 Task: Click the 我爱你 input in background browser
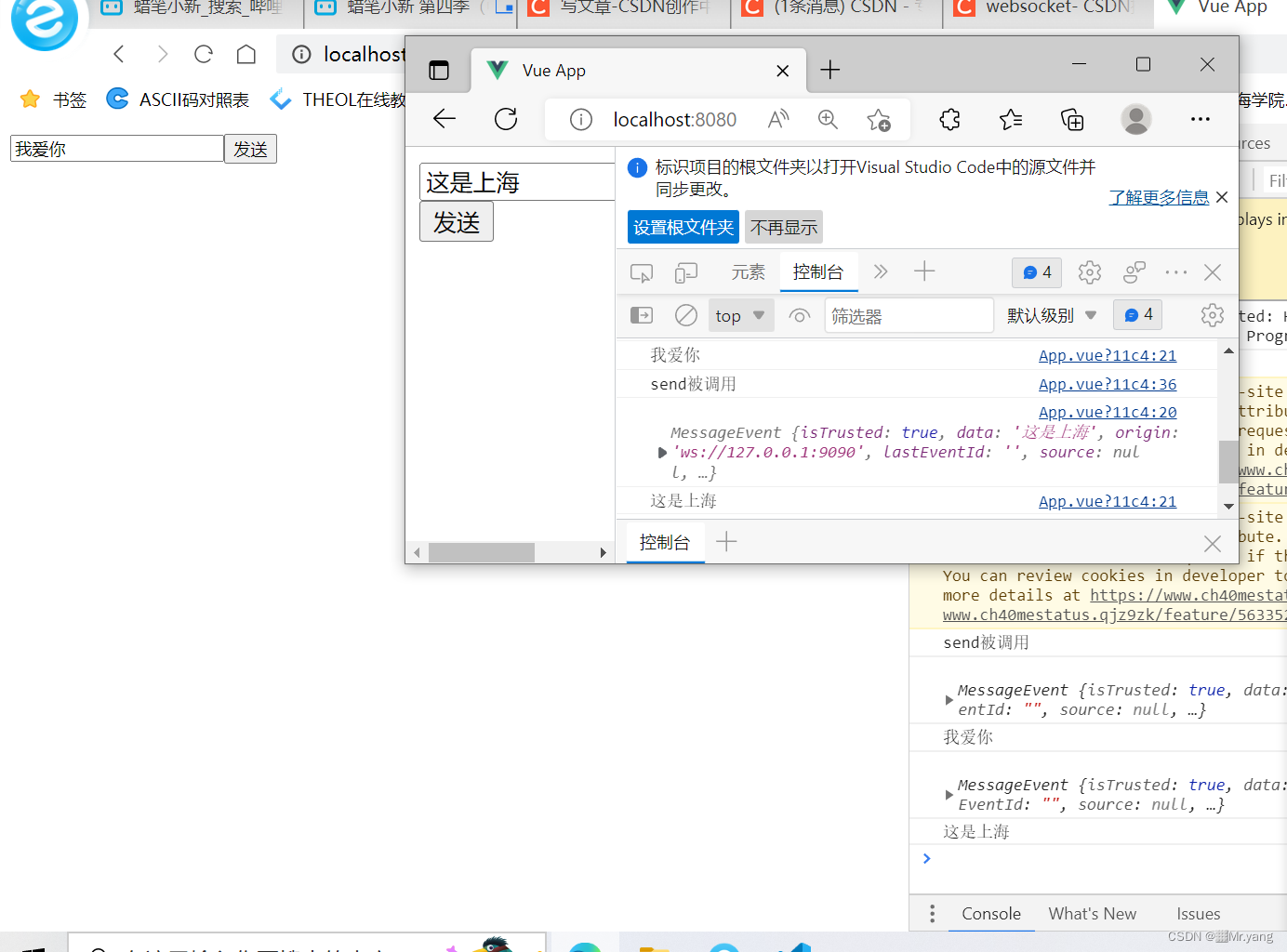click(117, 149)
